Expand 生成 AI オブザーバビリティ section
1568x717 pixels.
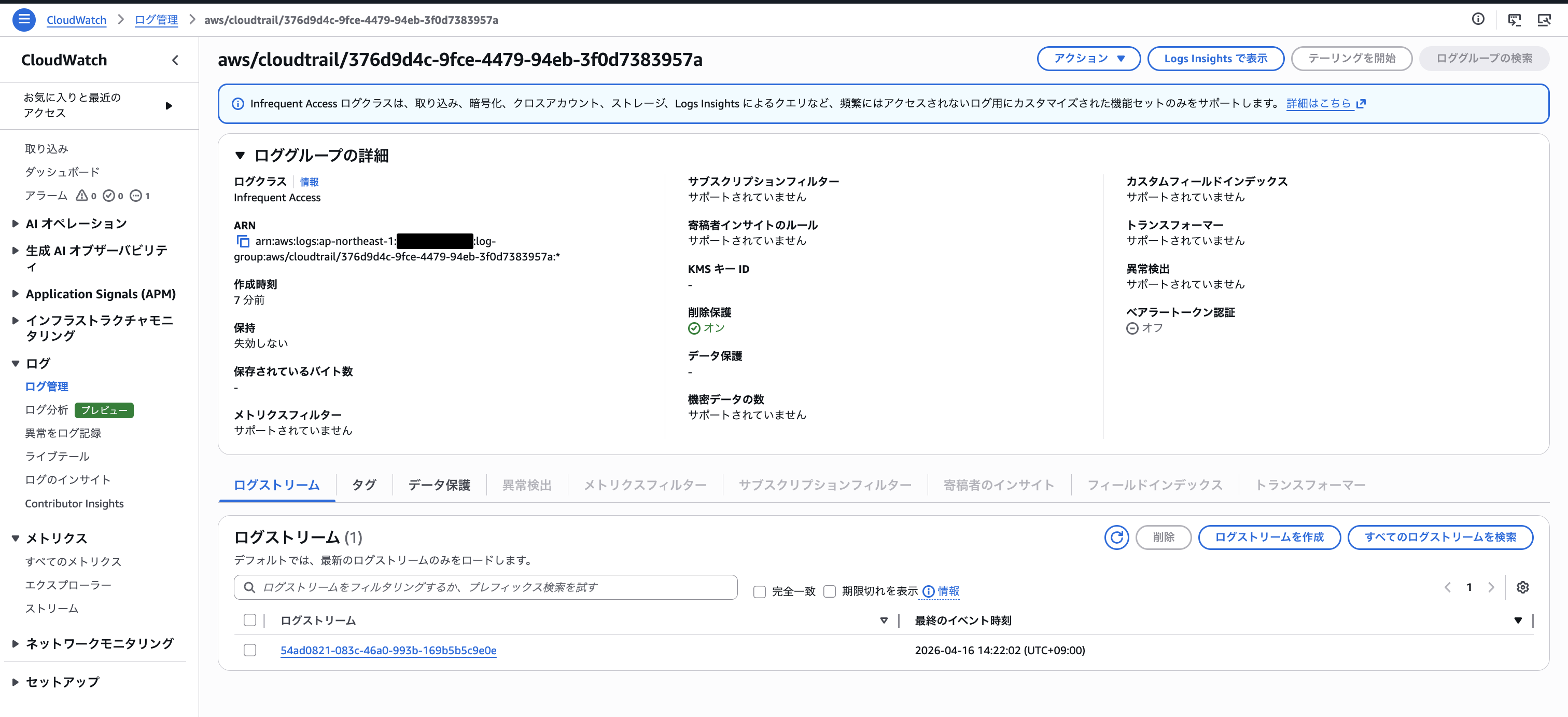tap(16, 251)
